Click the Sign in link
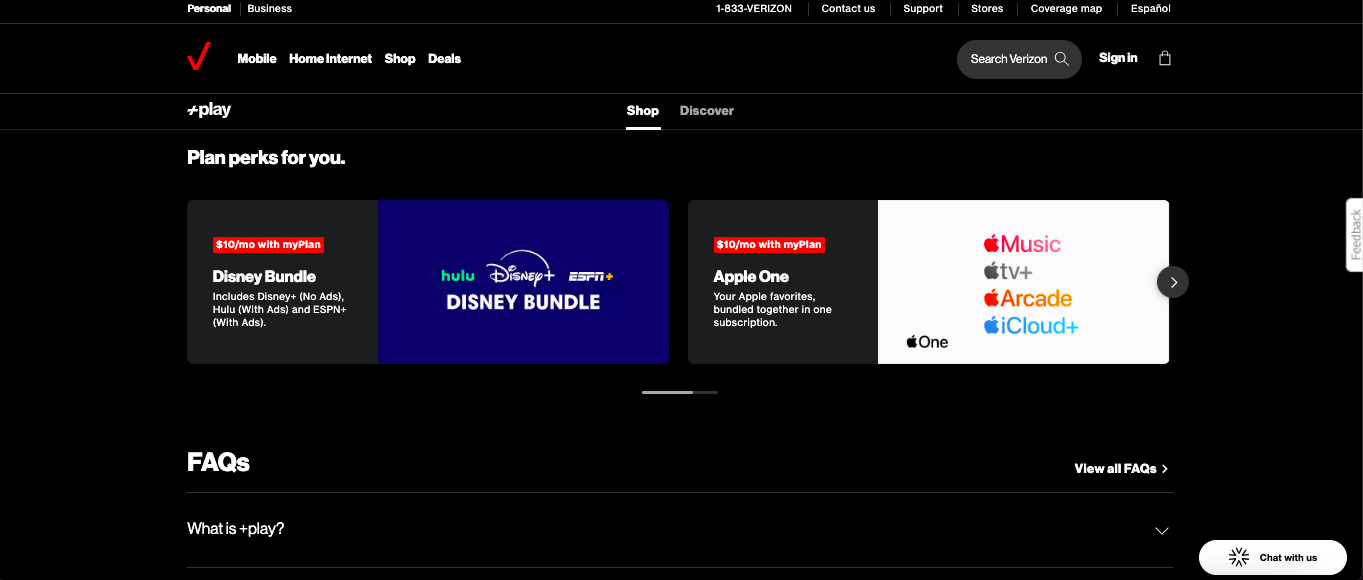Screen dimensions: 1363x580 tap(1118, 58)
